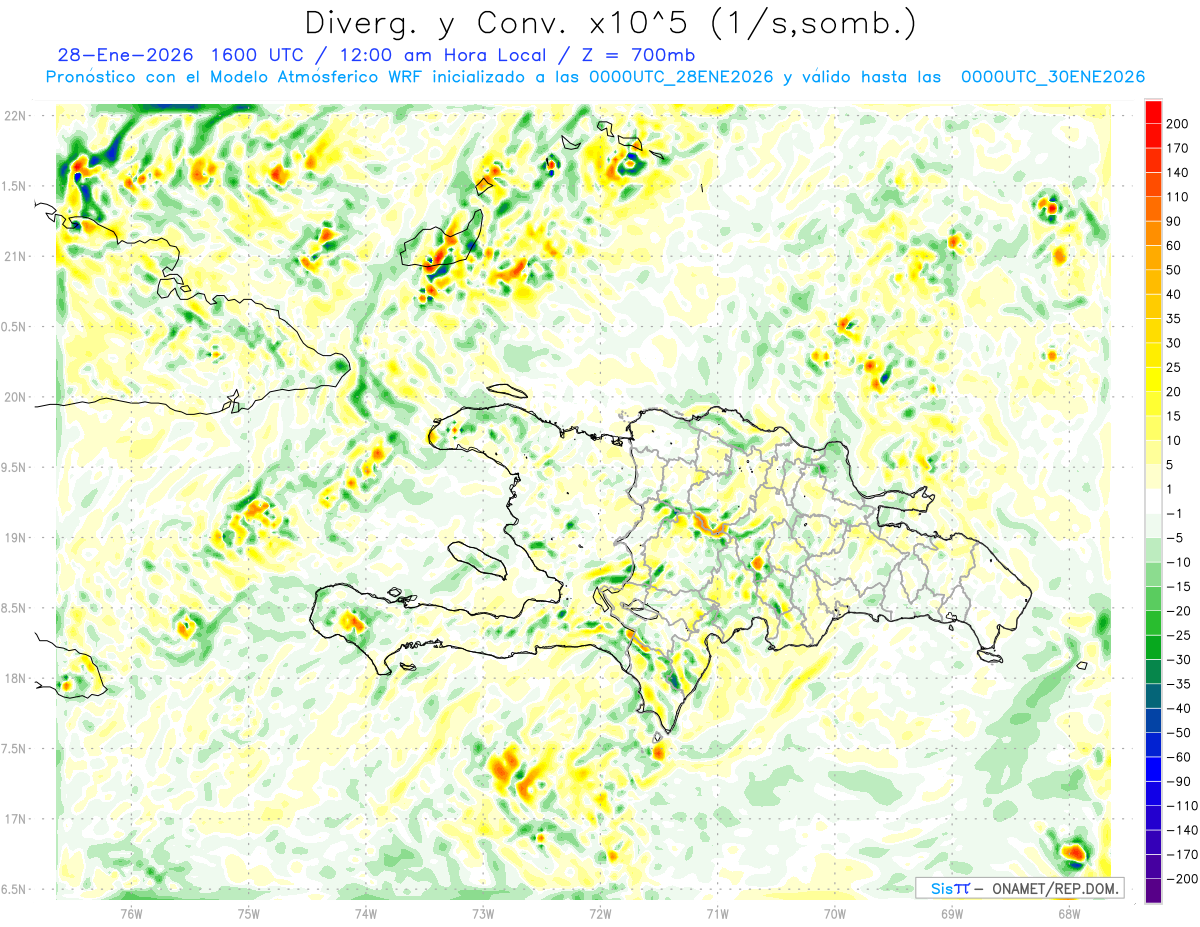Image resolution: width=1200 pixels, height=927 pixels.
Task: Click the -110 color bar value
Action: pyautogui.click(x=1183, y=807)
